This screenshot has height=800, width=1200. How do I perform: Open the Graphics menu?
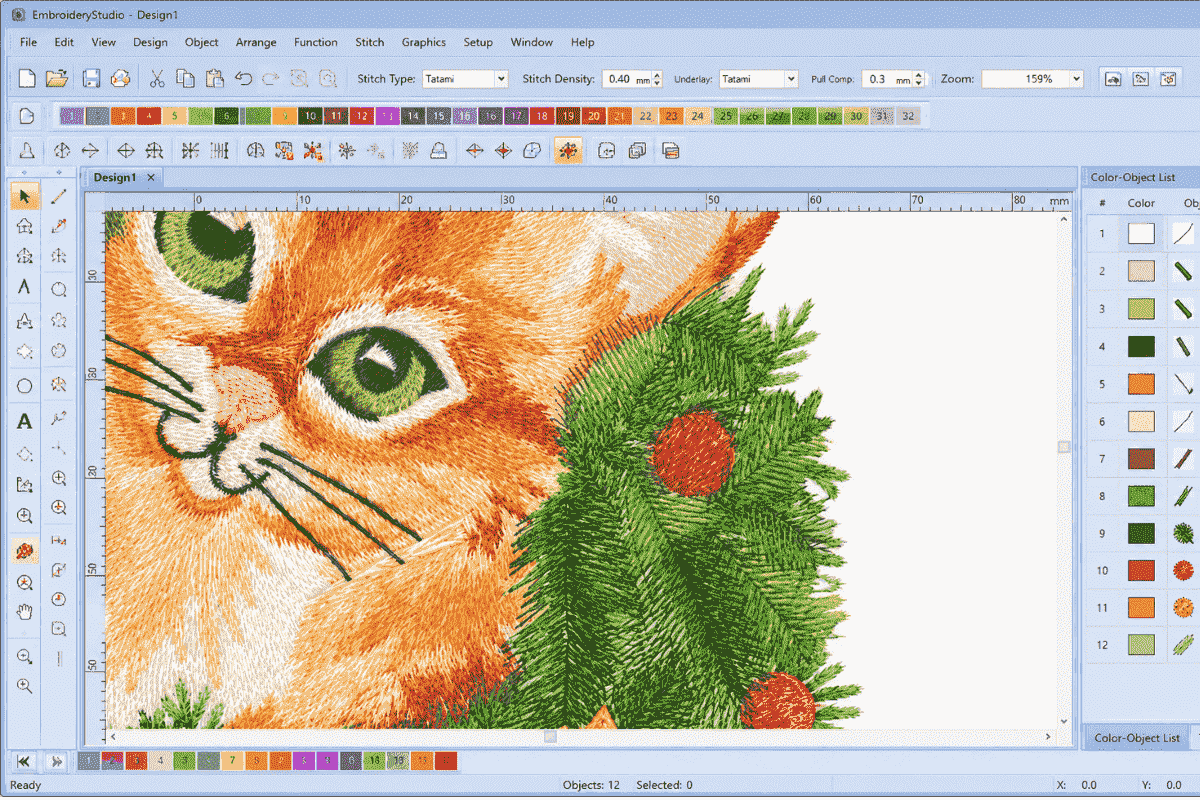tap(424, 42)
